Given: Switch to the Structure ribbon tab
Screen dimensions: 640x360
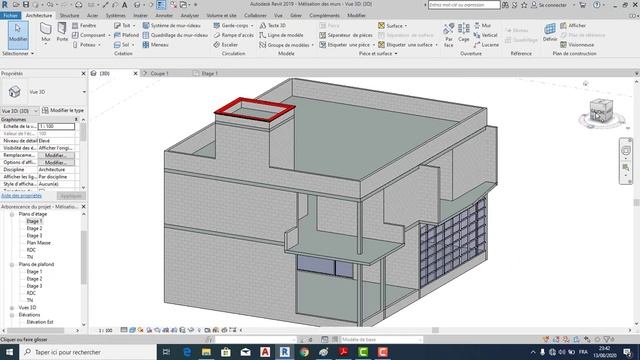Looking at the screenshot, I should 69,16.
